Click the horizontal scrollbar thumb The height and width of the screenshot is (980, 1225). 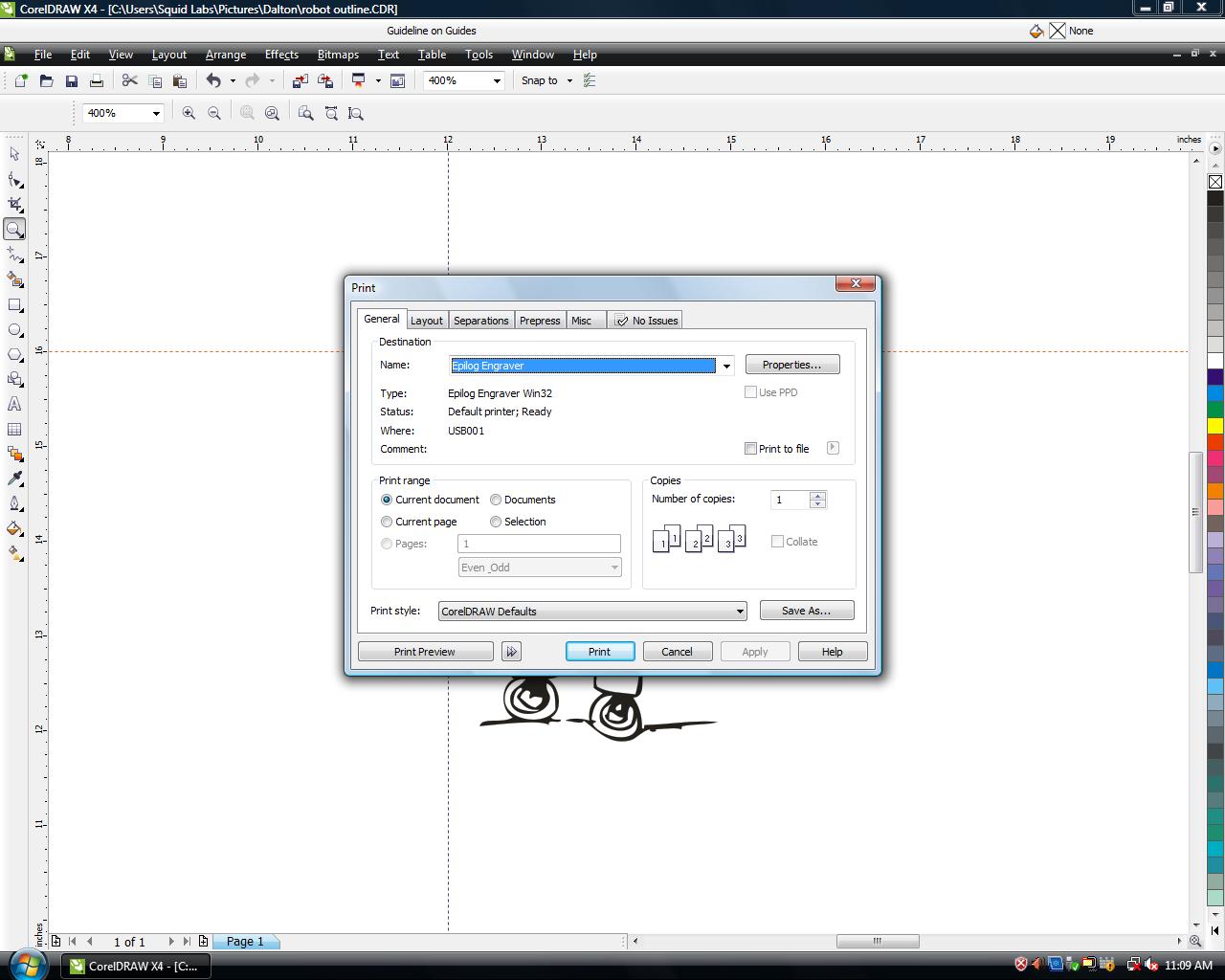point(878,941)
